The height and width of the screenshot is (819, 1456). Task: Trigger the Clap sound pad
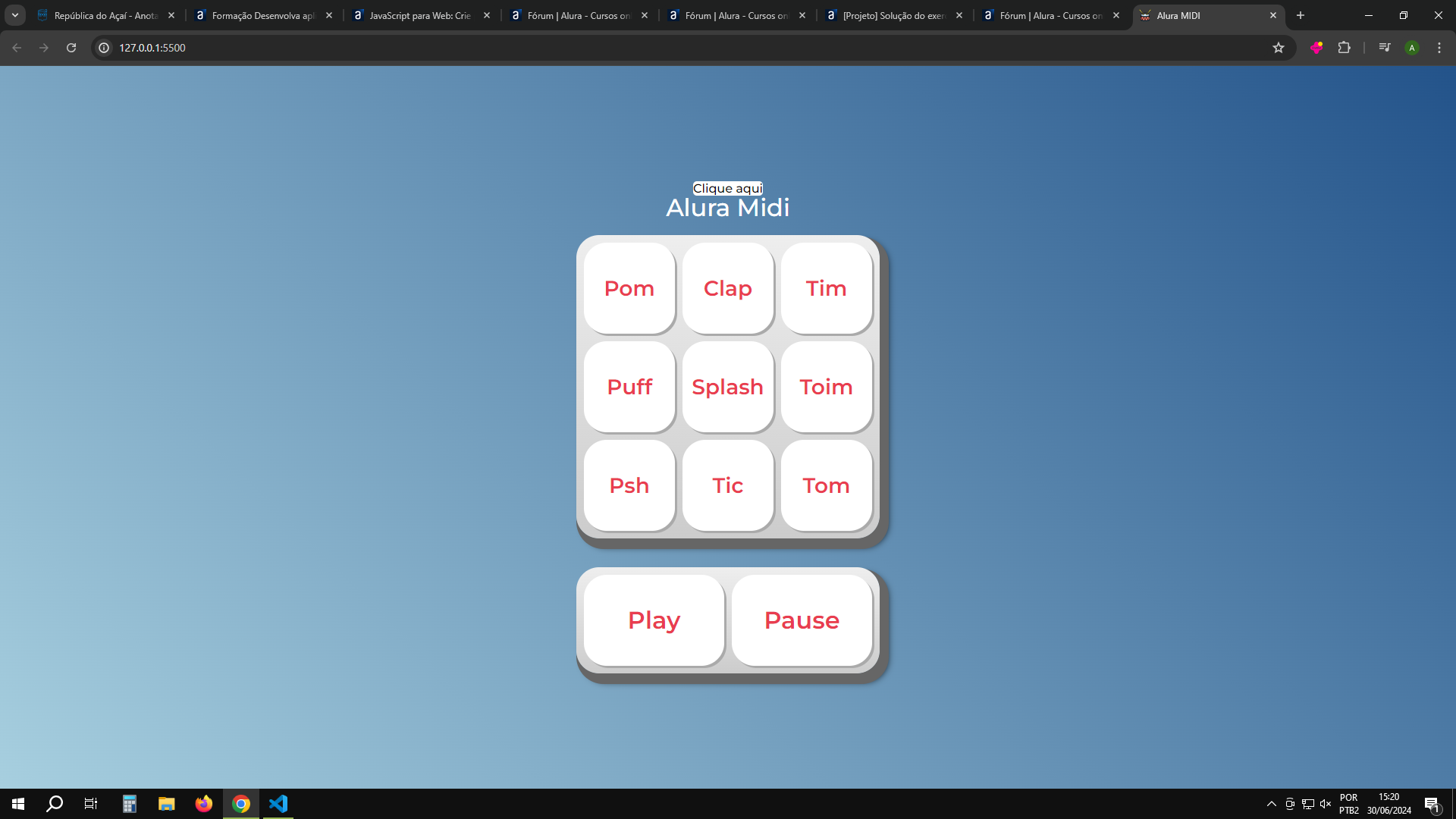pos(728,288)
